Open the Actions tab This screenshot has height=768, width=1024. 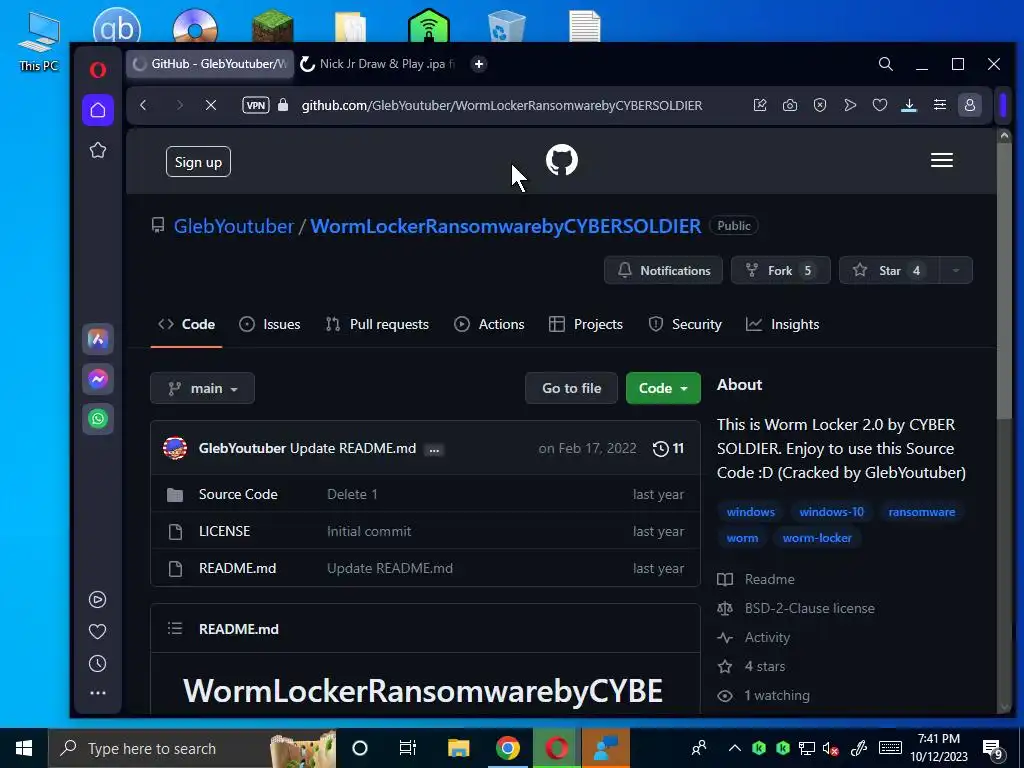489,325
